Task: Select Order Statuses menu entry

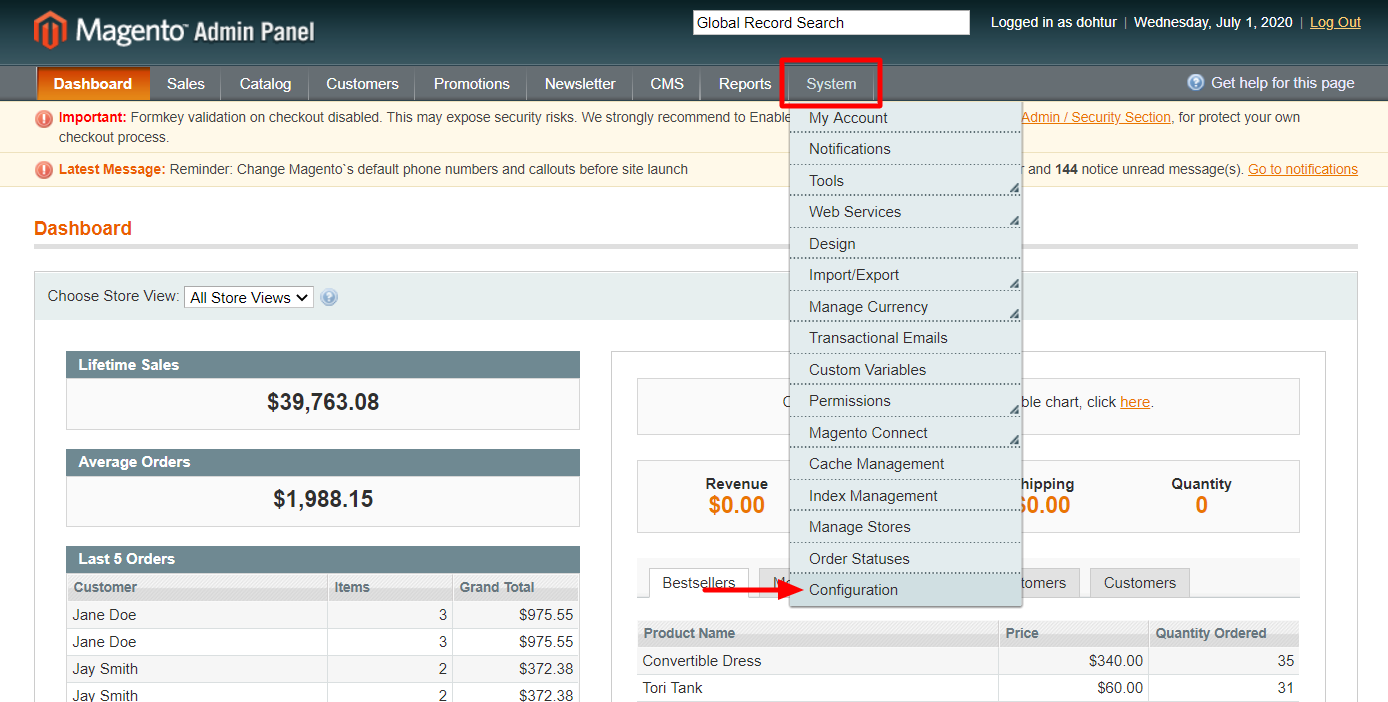Action: (x=905, y=559)
